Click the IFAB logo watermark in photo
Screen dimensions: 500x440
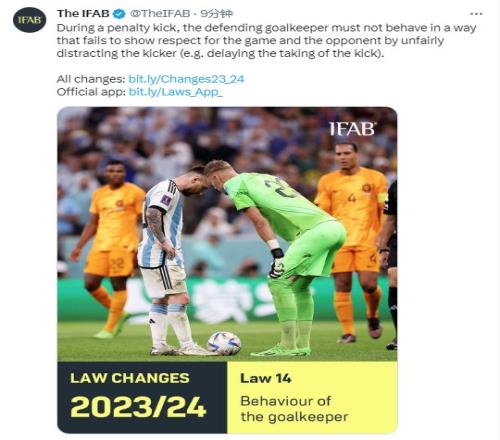(x=353, y=129)
